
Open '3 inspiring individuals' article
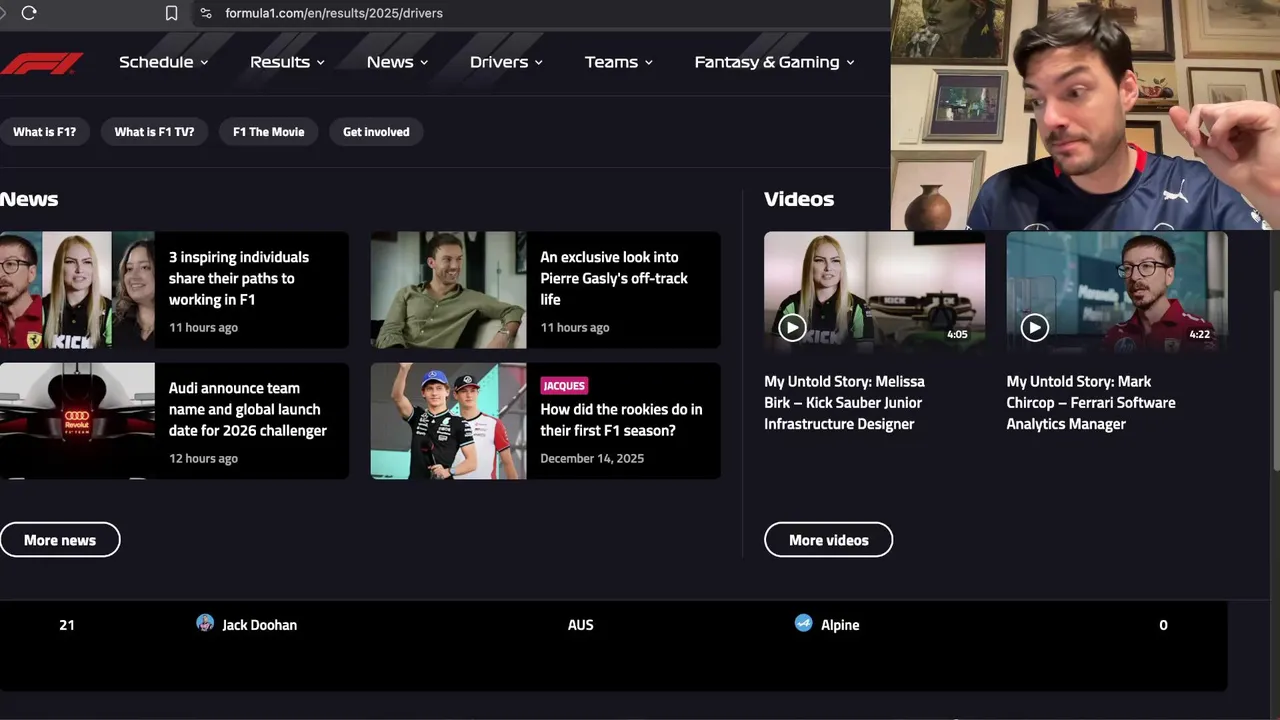[x=239, y=278]
